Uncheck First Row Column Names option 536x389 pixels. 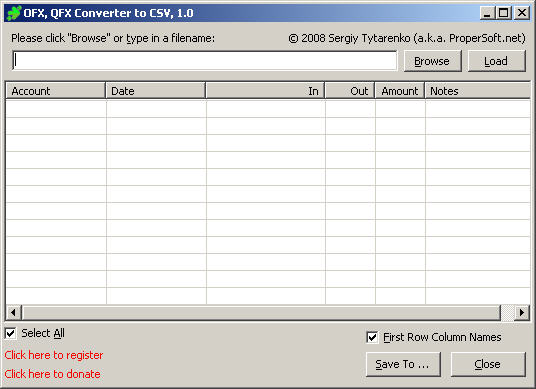[x=372, y=337]
